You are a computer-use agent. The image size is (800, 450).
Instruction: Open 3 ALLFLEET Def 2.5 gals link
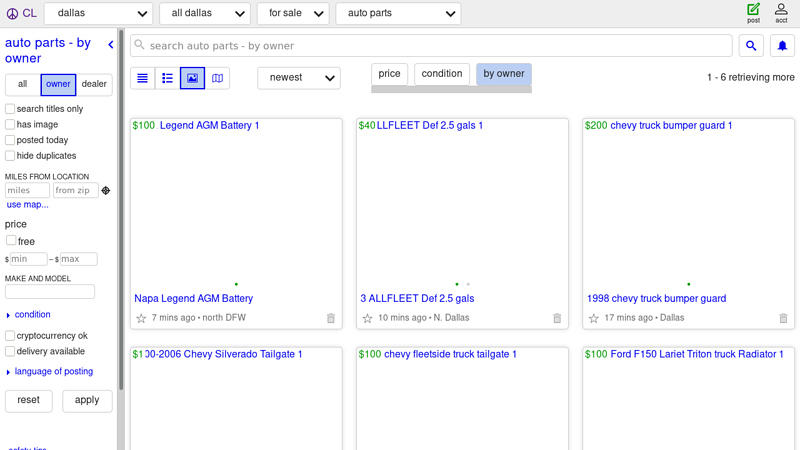click(417, 298)
